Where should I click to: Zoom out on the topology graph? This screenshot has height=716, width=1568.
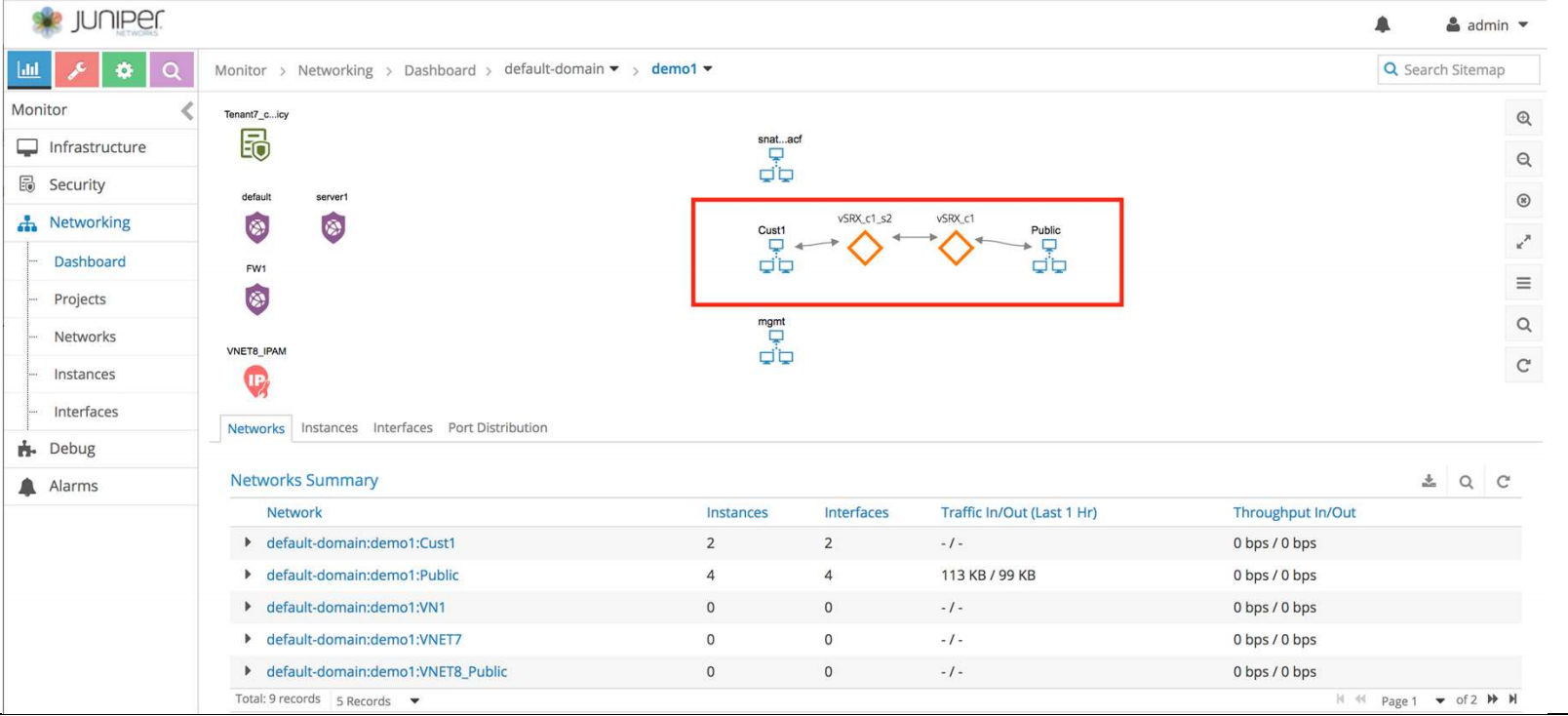[1523, 160]
